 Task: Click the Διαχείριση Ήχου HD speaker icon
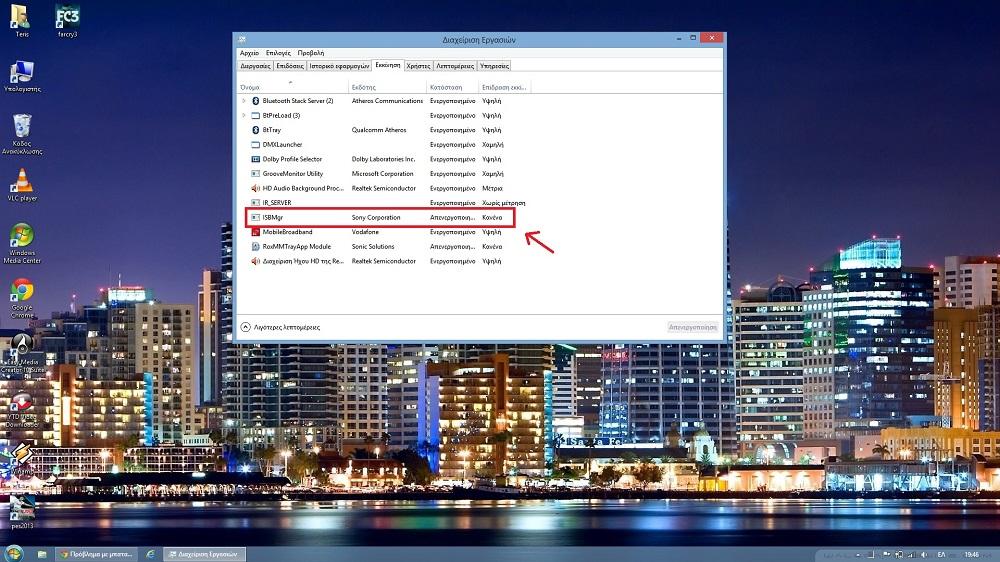click(x=256, y=261)
